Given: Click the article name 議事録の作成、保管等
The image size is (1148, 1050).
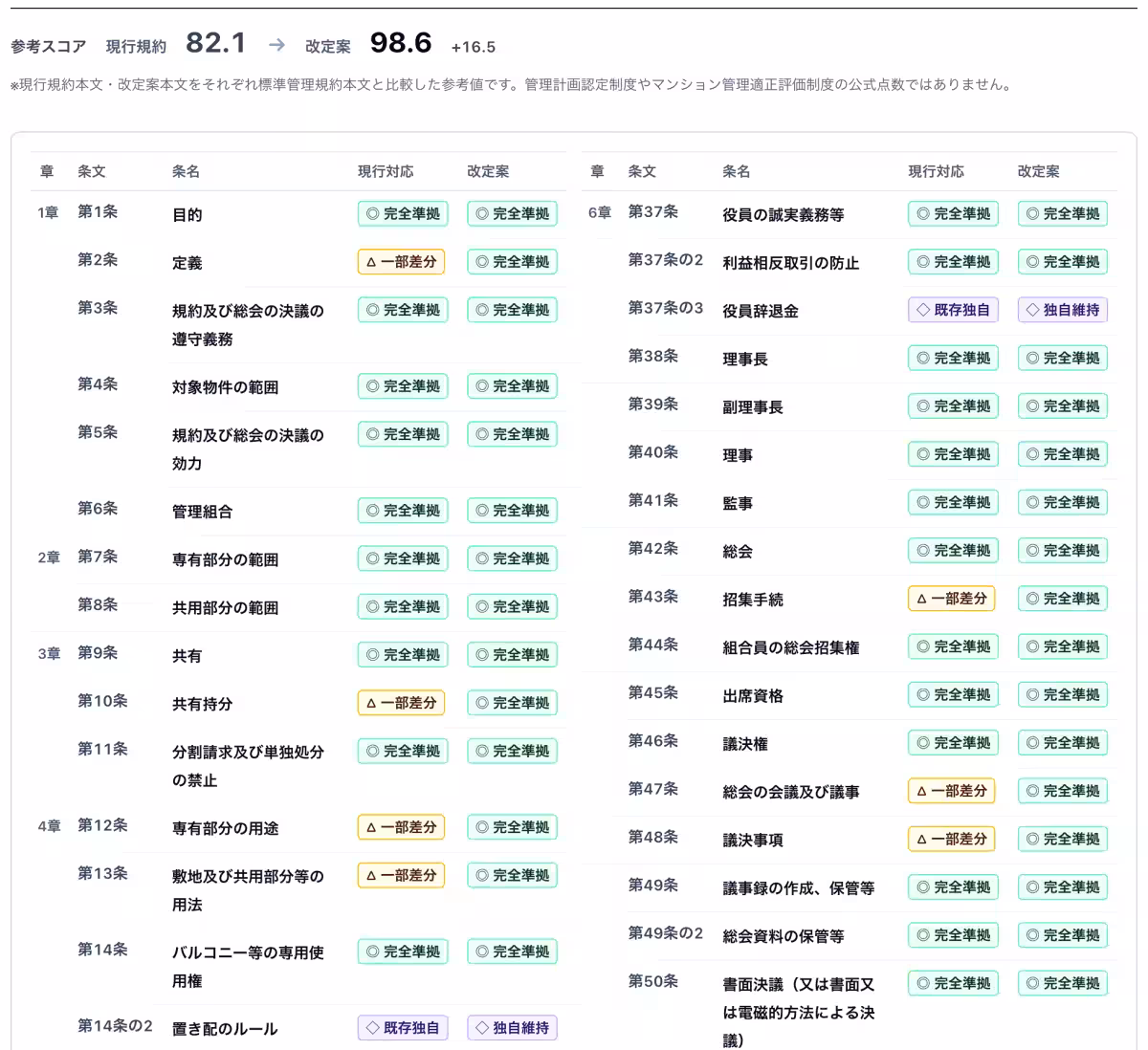Looking at the screenshot, I should (x=799, y=888).
